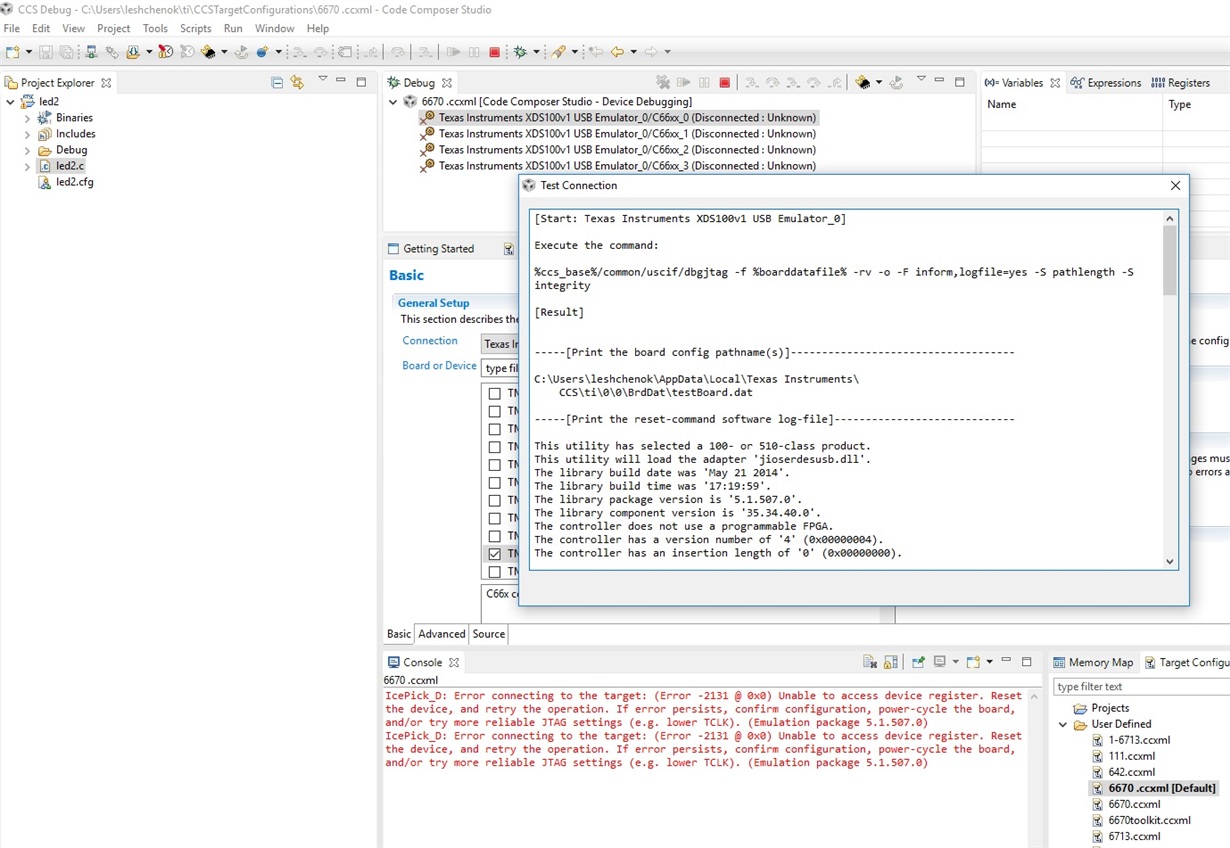
Task: Open the Project Explorer view menu
Action: (x=322, y=80)
